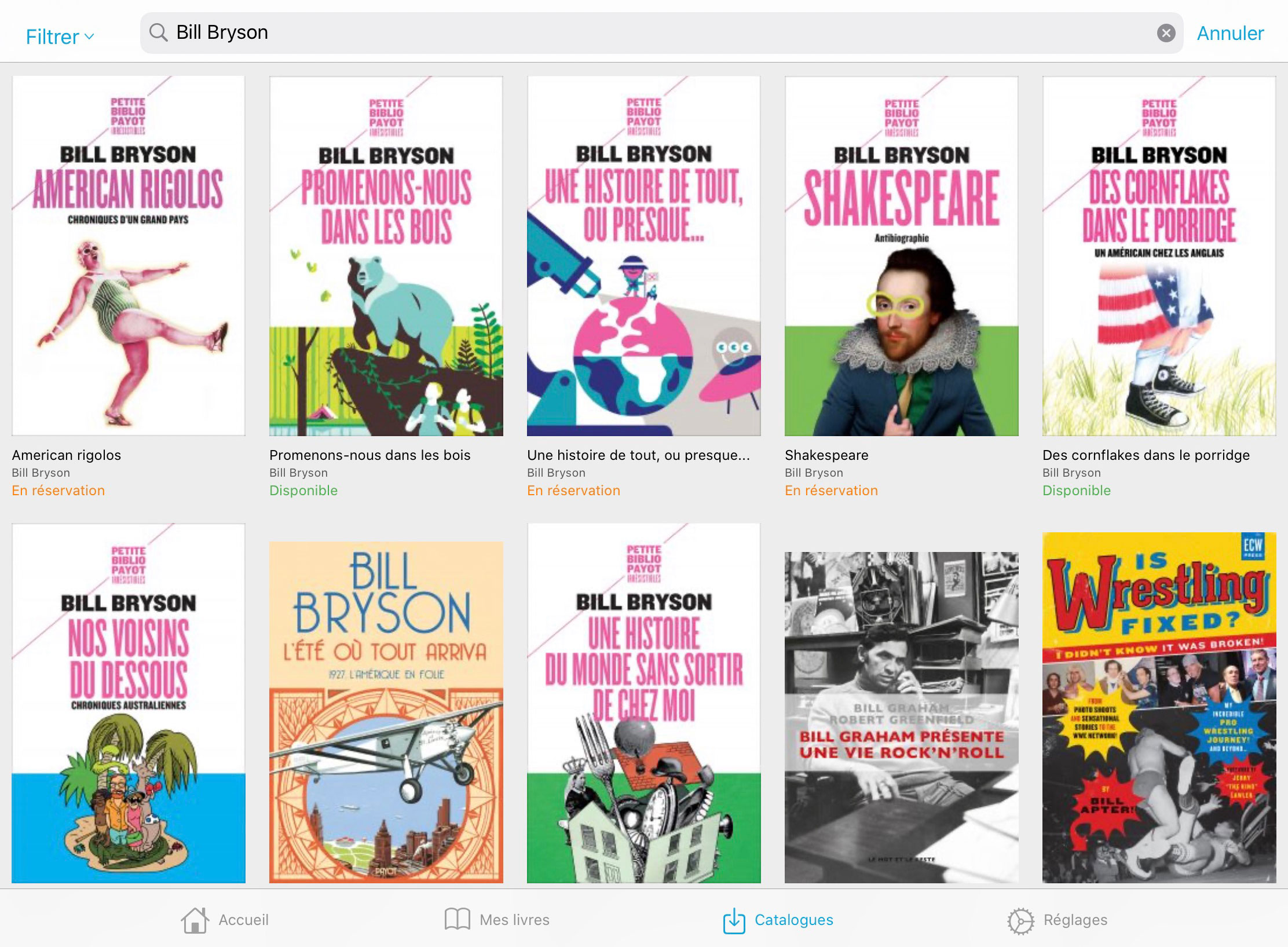Open Is Wrestling Fixed? book cover
1288x947 pixels.
[x=1159, y=707]
